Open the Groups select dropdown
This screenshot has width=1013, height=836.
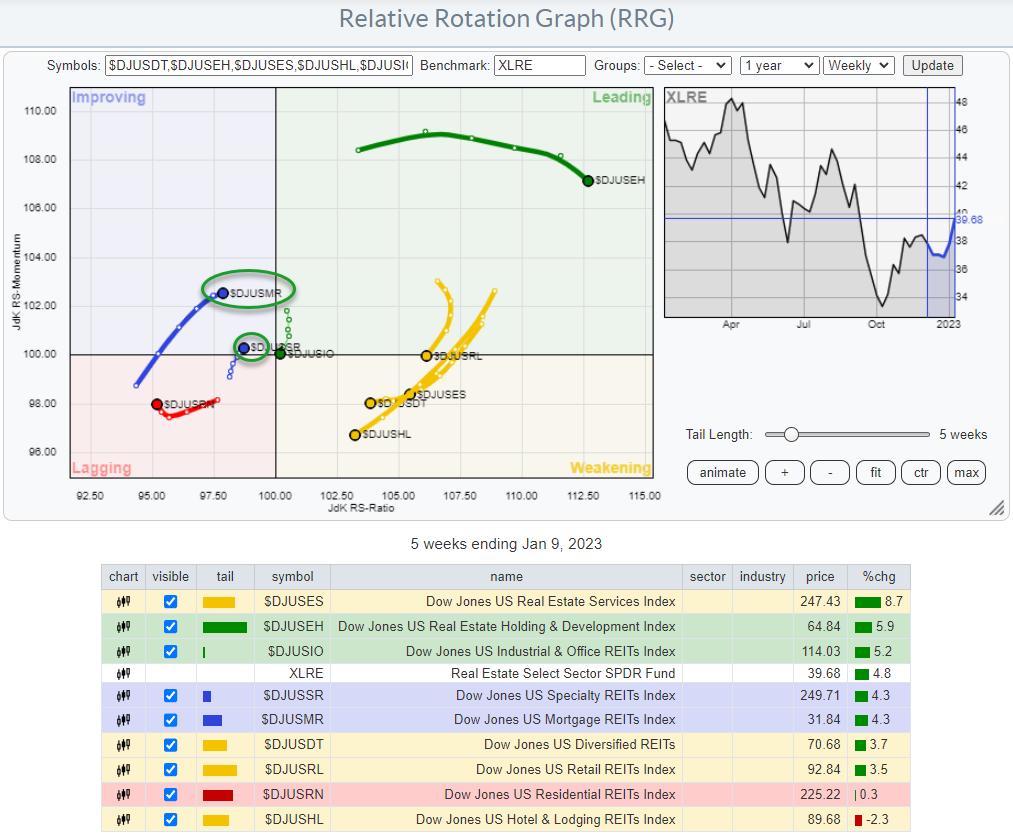click(687, 66)
